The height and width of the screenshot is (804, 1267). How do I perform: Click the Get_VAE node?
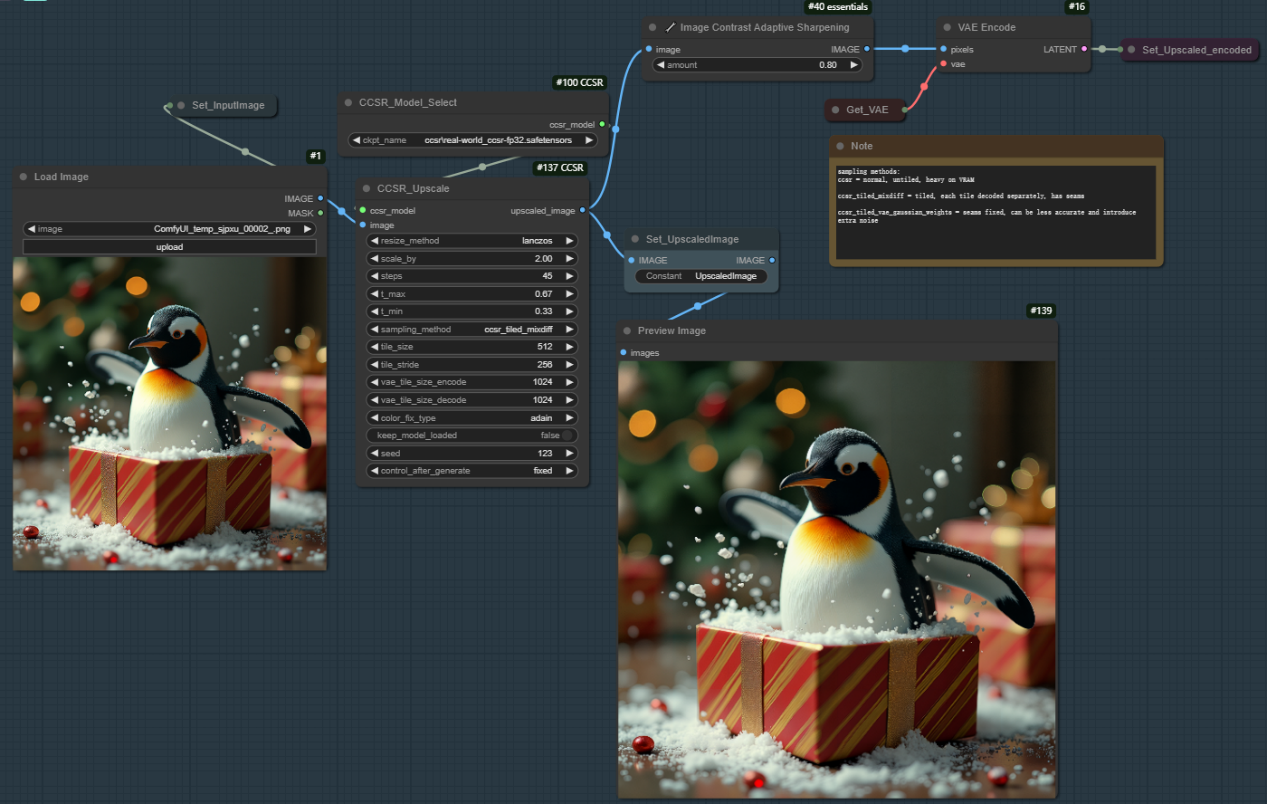(866, 110)
